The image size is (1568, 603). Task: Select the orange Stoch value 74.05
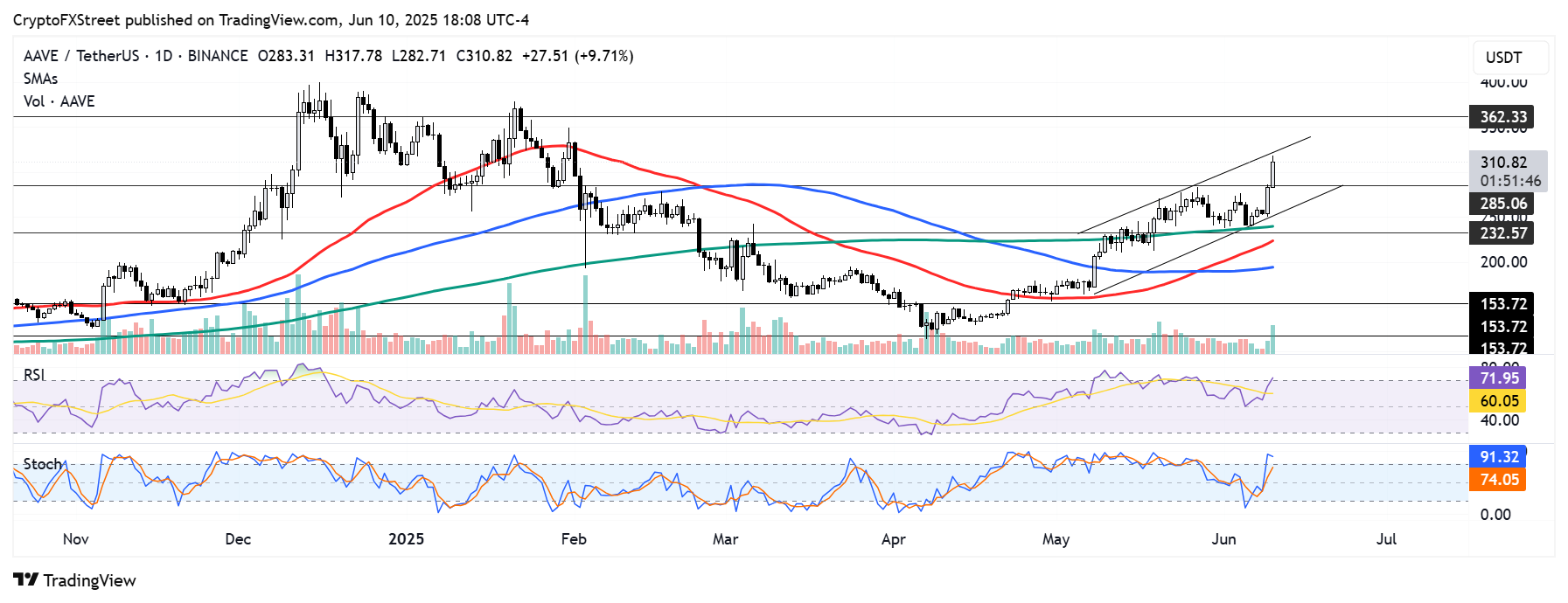click(1499, 480)
